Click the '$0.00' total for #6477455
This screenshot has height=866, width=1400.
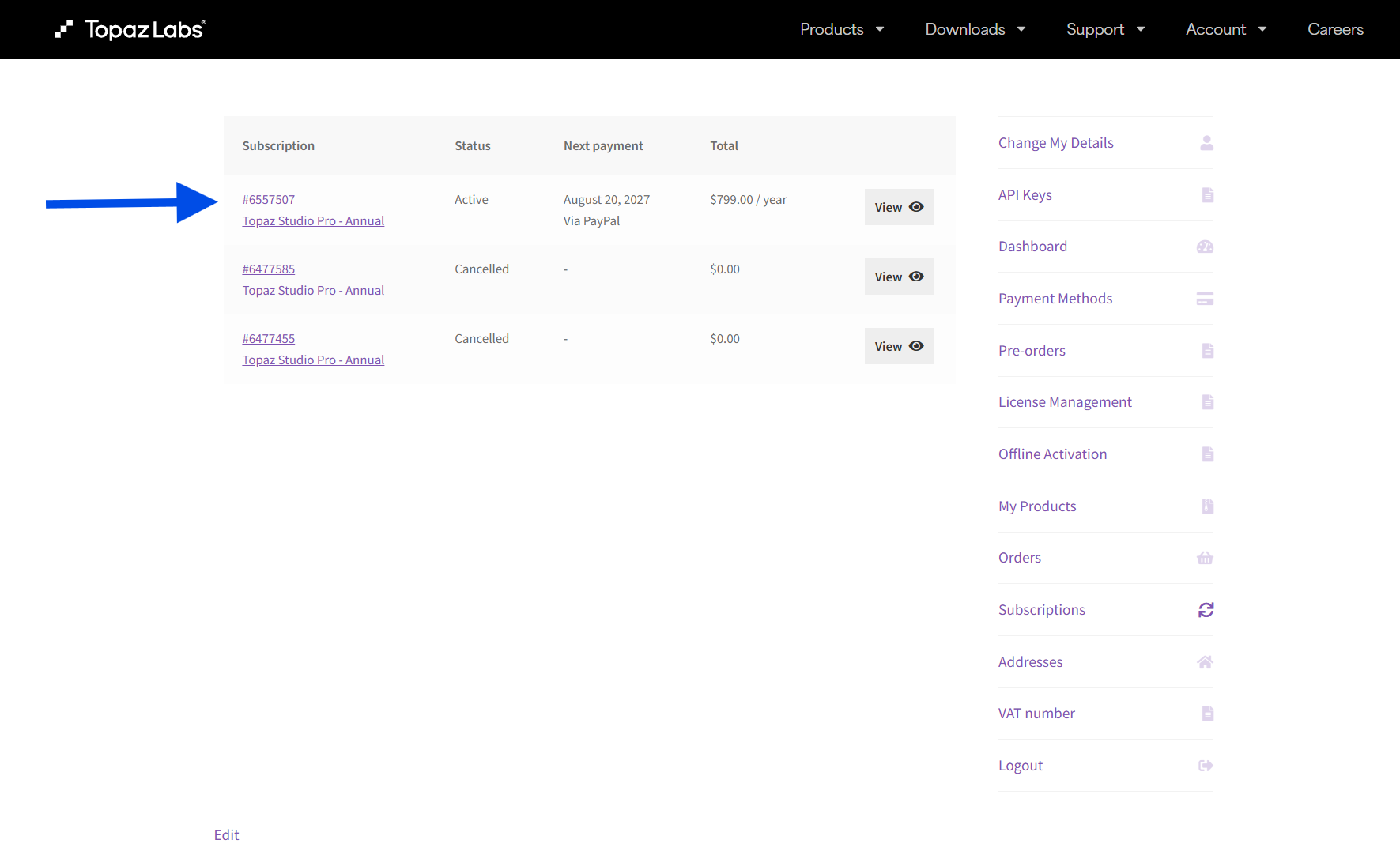click(725, 339)
